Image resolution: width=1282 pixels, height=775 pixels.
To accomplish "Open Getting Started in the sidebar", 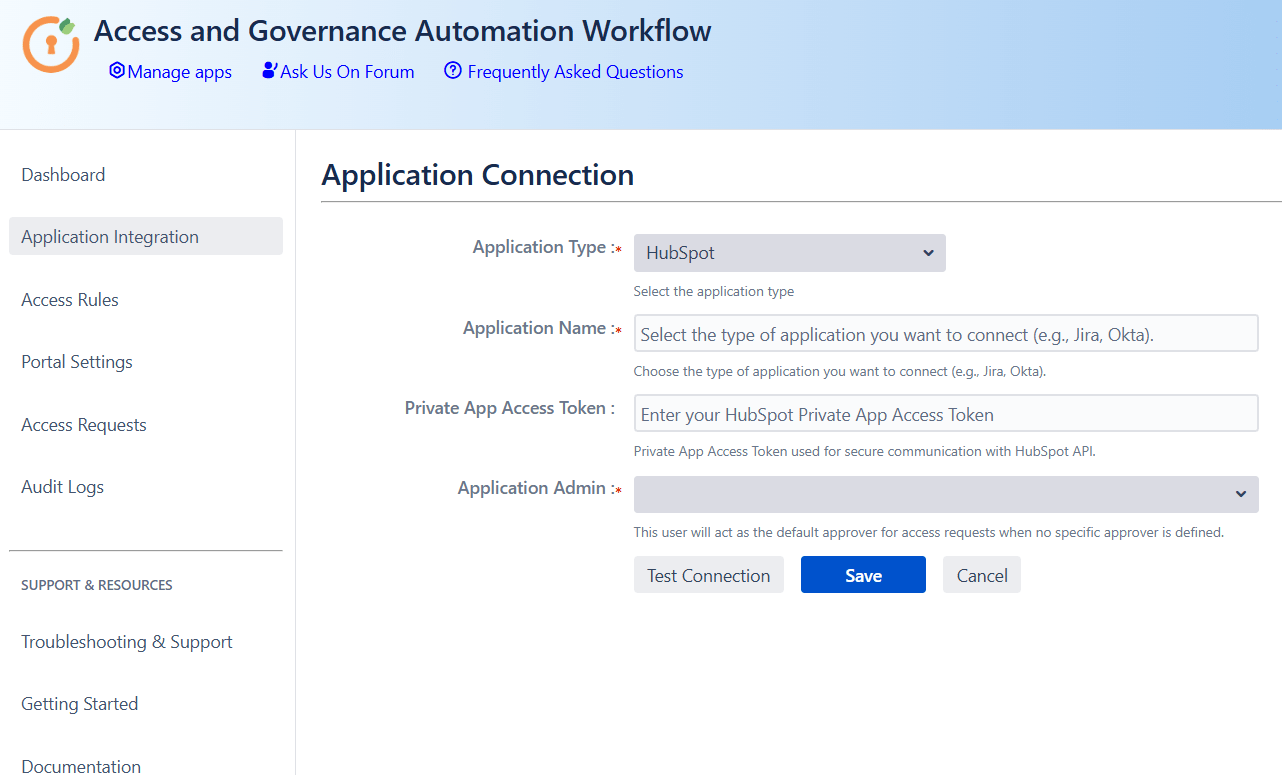I will click(x=80, y=704).
